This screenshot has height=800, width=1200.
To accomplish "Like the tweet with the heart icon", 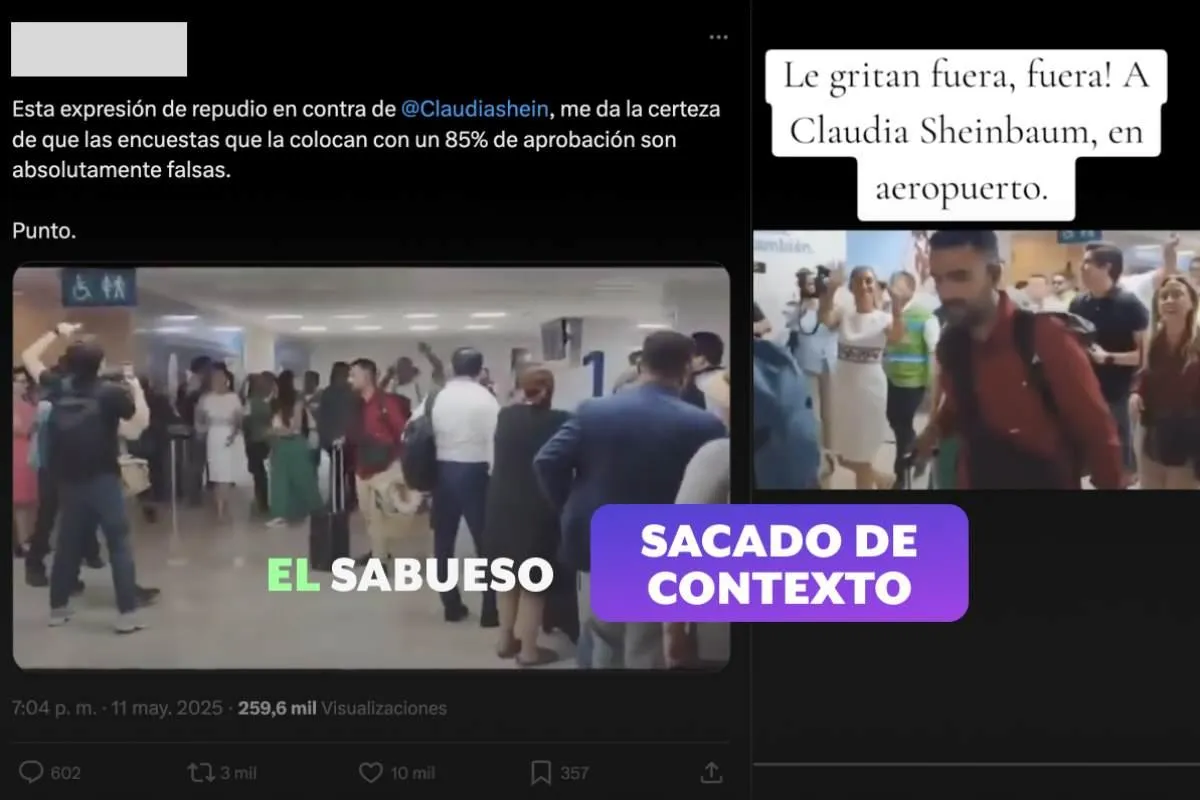I will pos(371,772).
